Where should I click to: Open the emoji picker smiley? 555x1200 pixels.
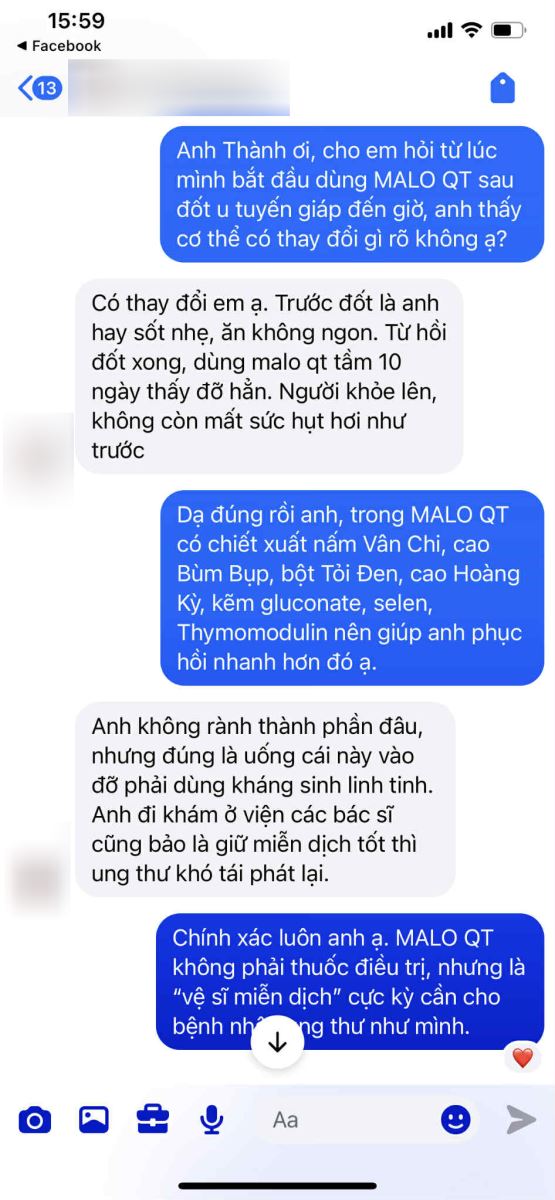click(456, 1119)
